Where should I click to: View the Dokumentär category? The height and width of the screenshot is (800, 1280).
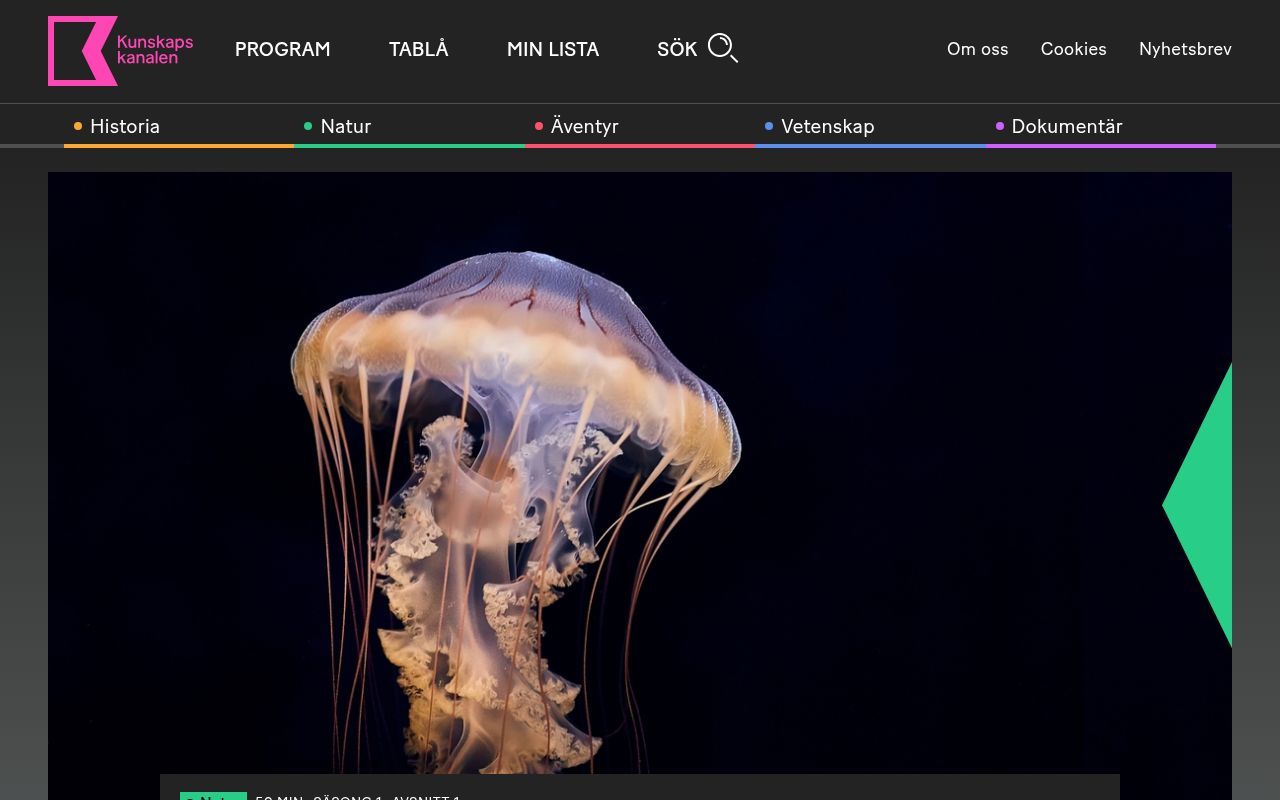(x=1101, y=127)
